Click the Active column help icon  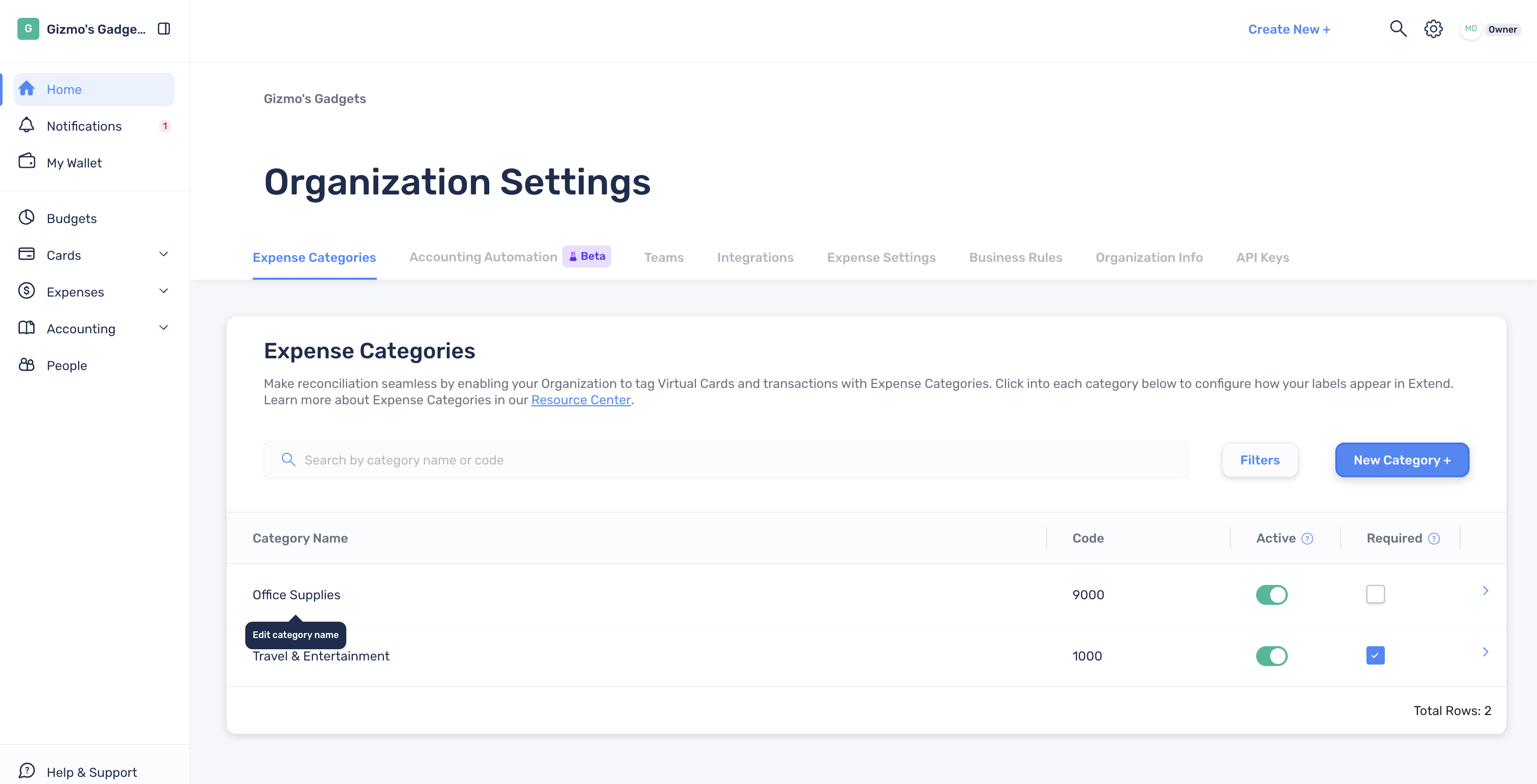tap(1307, 538)
